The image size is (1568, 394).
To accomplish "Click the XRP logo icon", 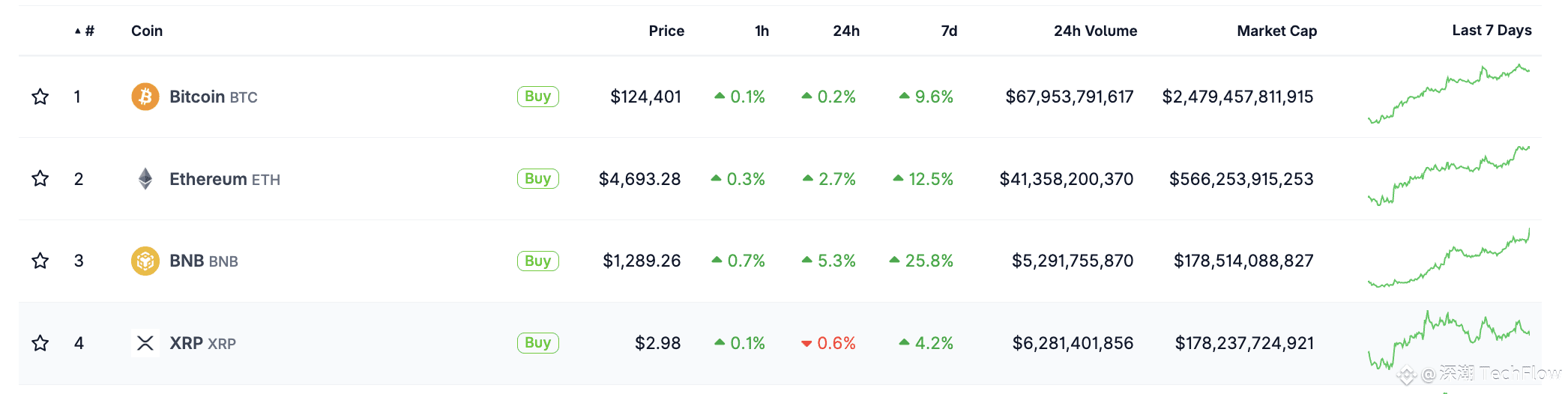I will click(145, 343).
